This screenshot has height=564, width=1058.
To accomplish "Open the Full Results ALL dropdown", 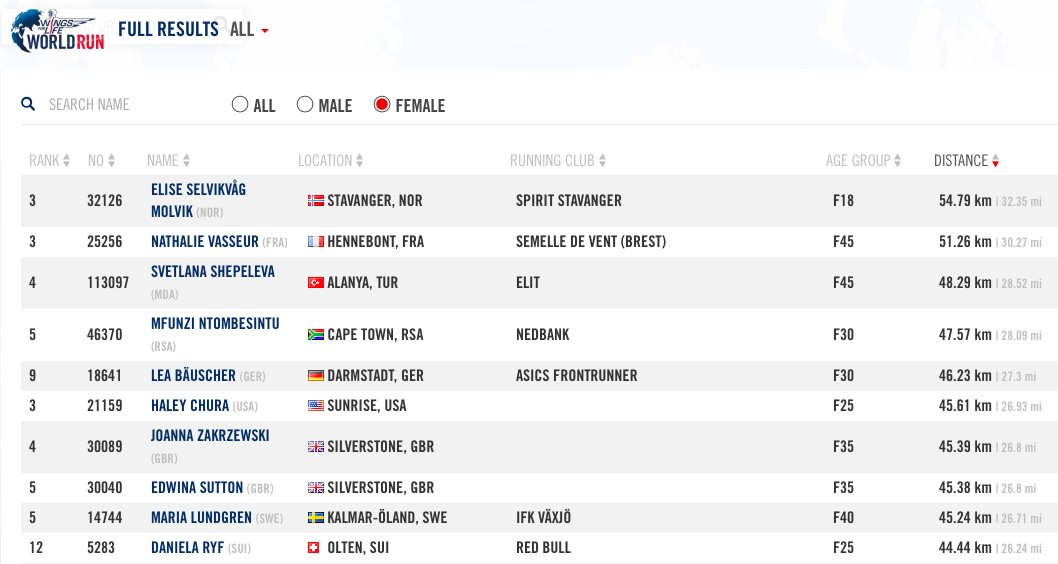I will [x=249, y=30].
